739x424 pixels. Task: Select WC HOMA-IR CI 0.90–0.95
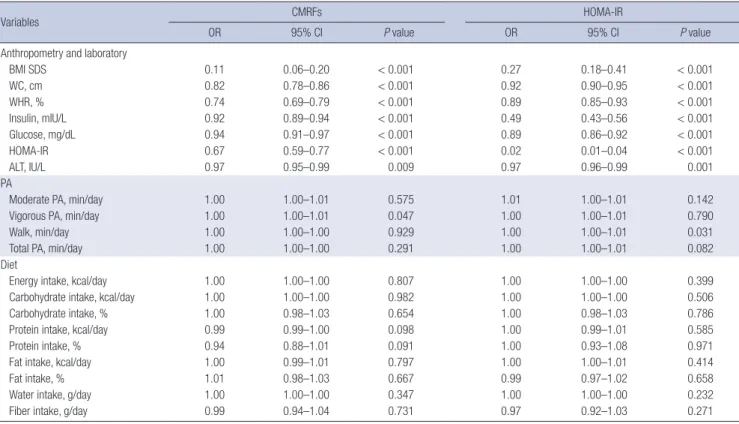click(x=604, y=86)
